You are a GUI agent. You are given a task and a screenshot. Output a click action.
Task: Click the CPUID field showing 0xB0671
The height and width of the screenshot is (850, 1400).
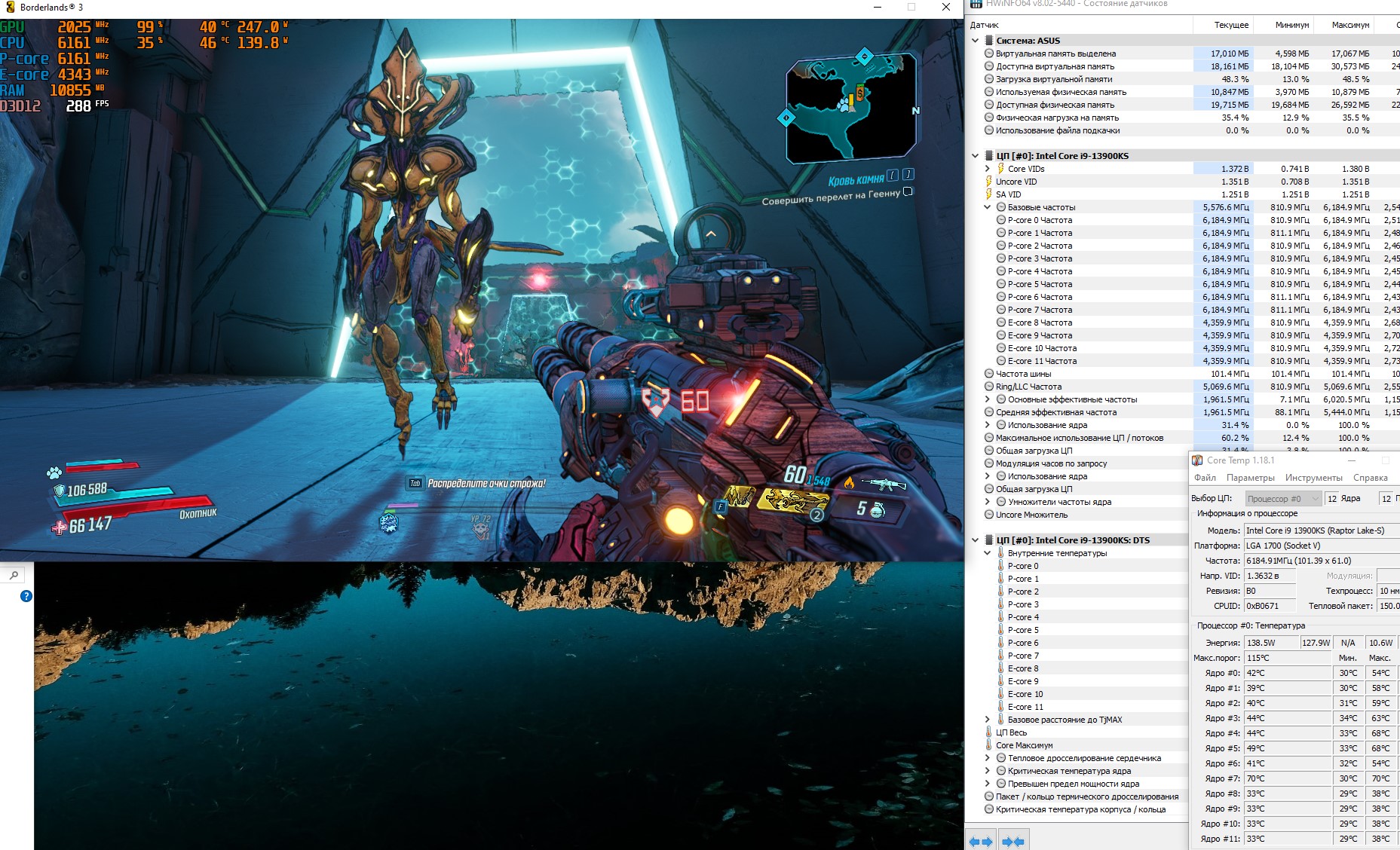pyautogui.click(x=1270, y=606)
